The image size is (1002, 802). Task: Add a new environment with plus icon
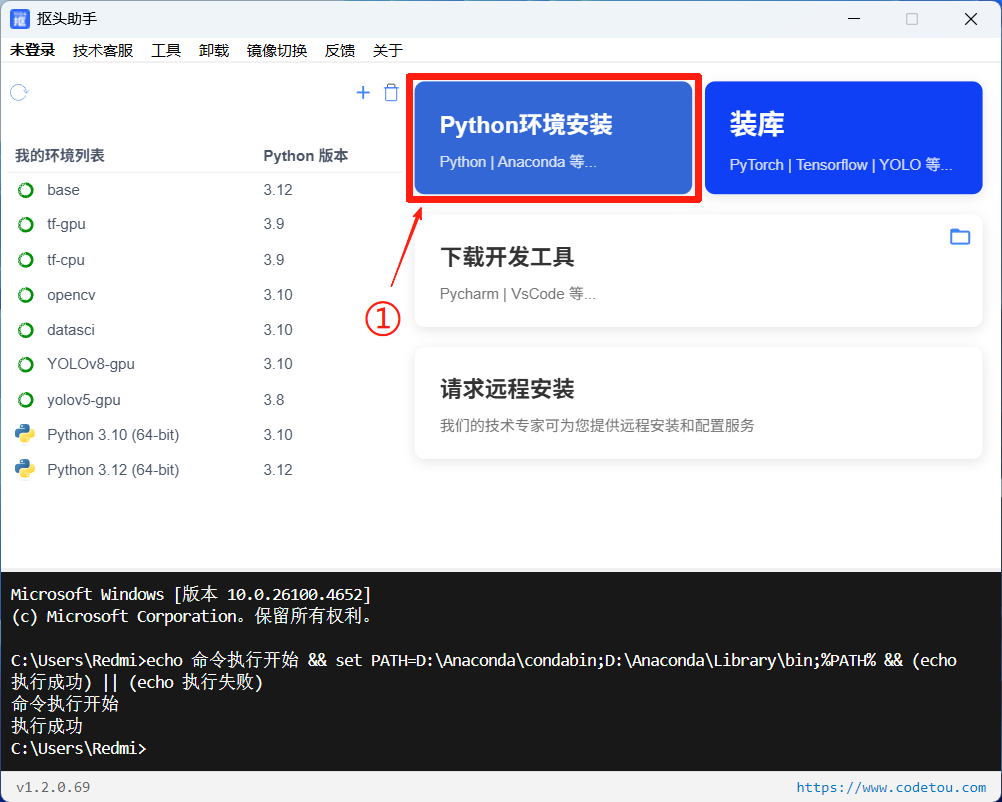click(363, 93)
